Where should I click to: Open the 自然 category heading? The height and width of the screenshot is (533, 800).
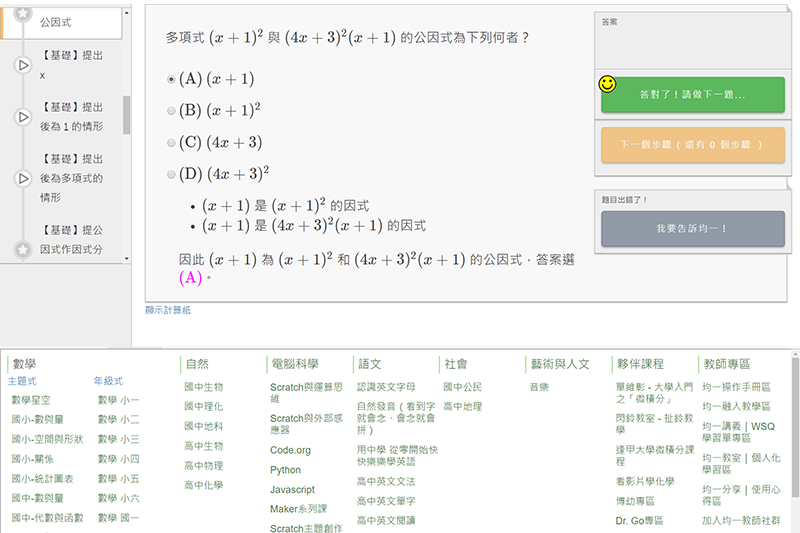(x=197, y=364)
